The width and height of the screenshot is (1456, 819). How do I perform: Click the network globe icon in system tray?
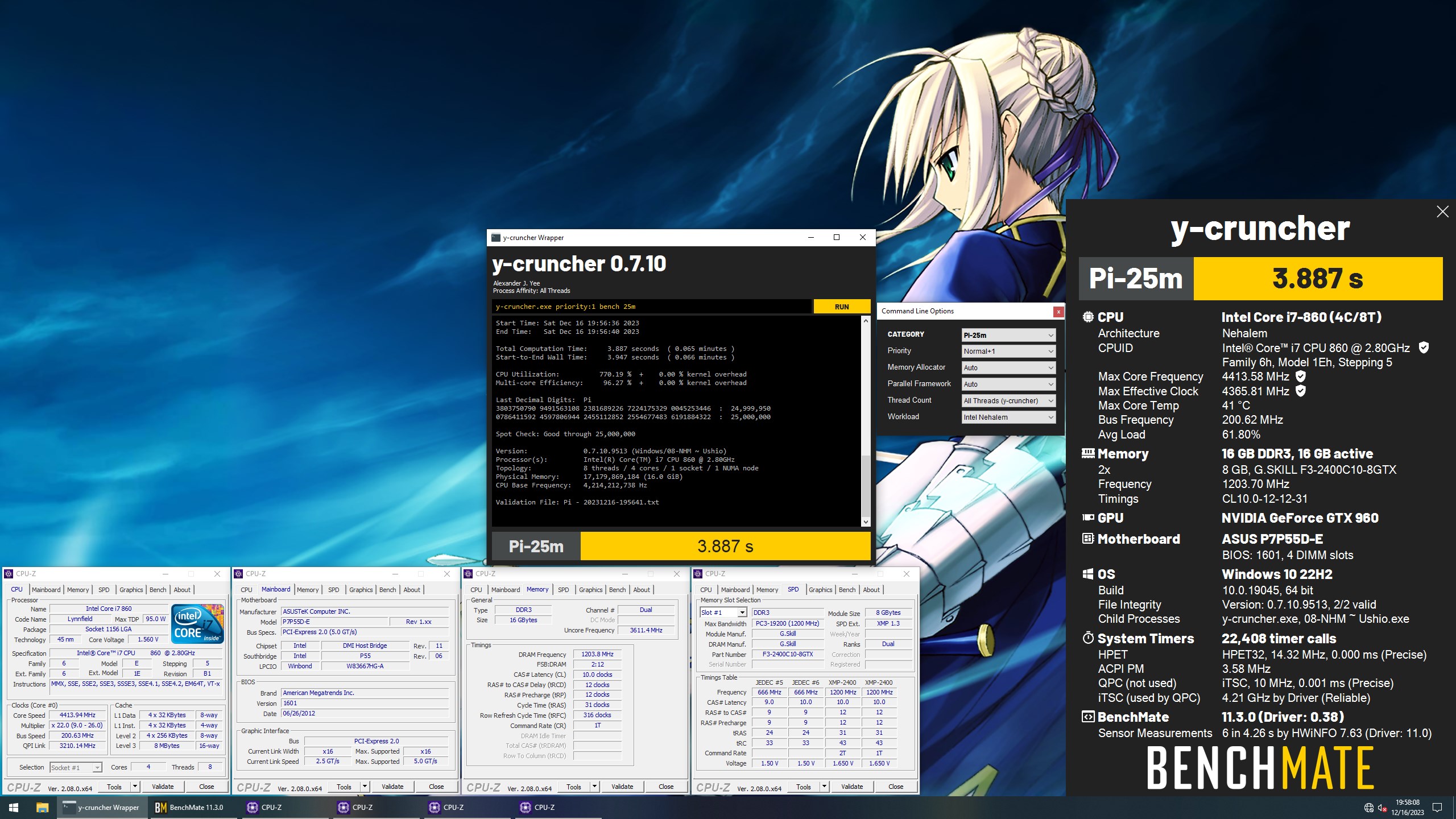(x=1369, y=808)
